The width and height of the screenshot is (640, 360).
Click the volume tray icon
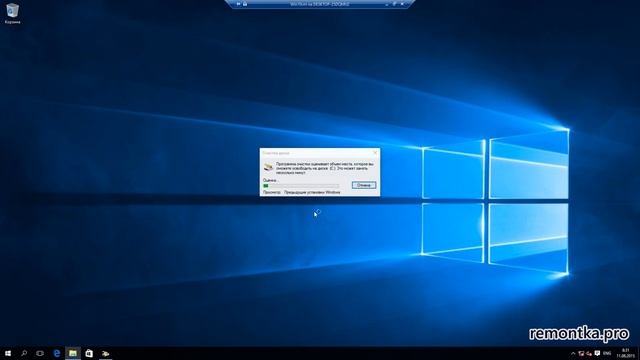coord(589,353)
